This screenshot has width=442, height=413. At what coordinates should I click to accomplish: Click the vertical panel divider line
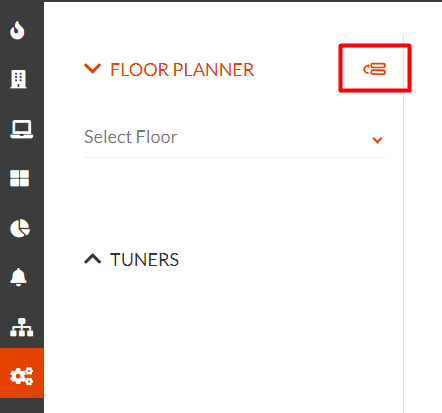click(403, 223)
